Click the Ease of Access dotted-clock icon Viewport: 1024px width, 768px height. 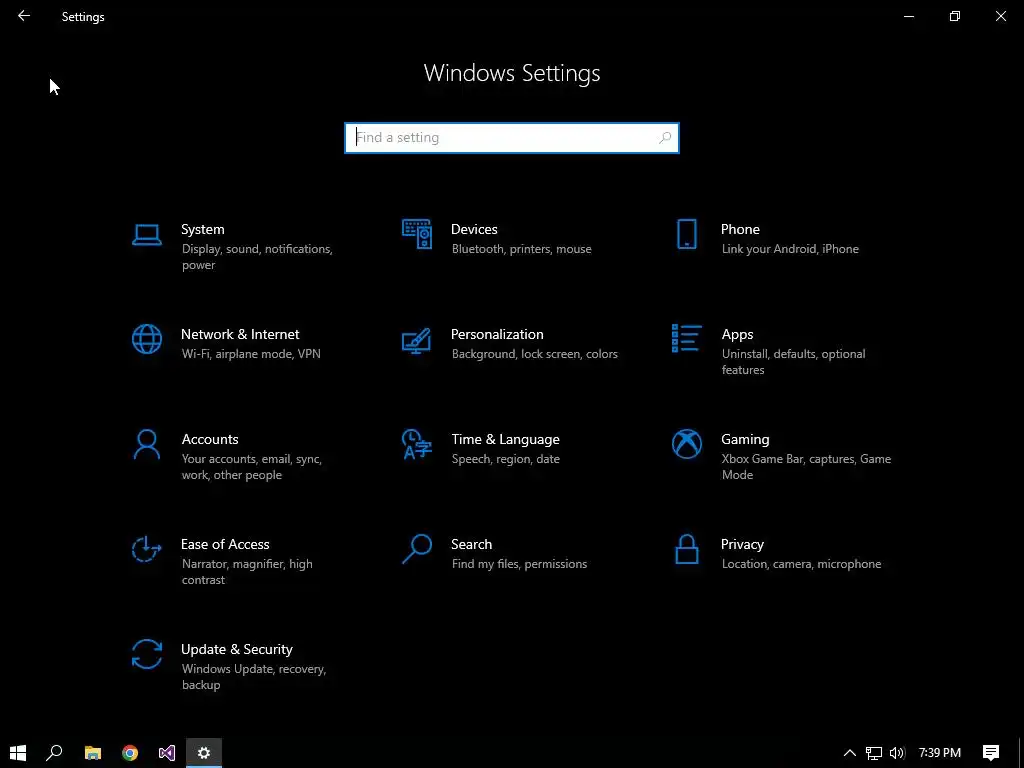click(x=146, y=549)
